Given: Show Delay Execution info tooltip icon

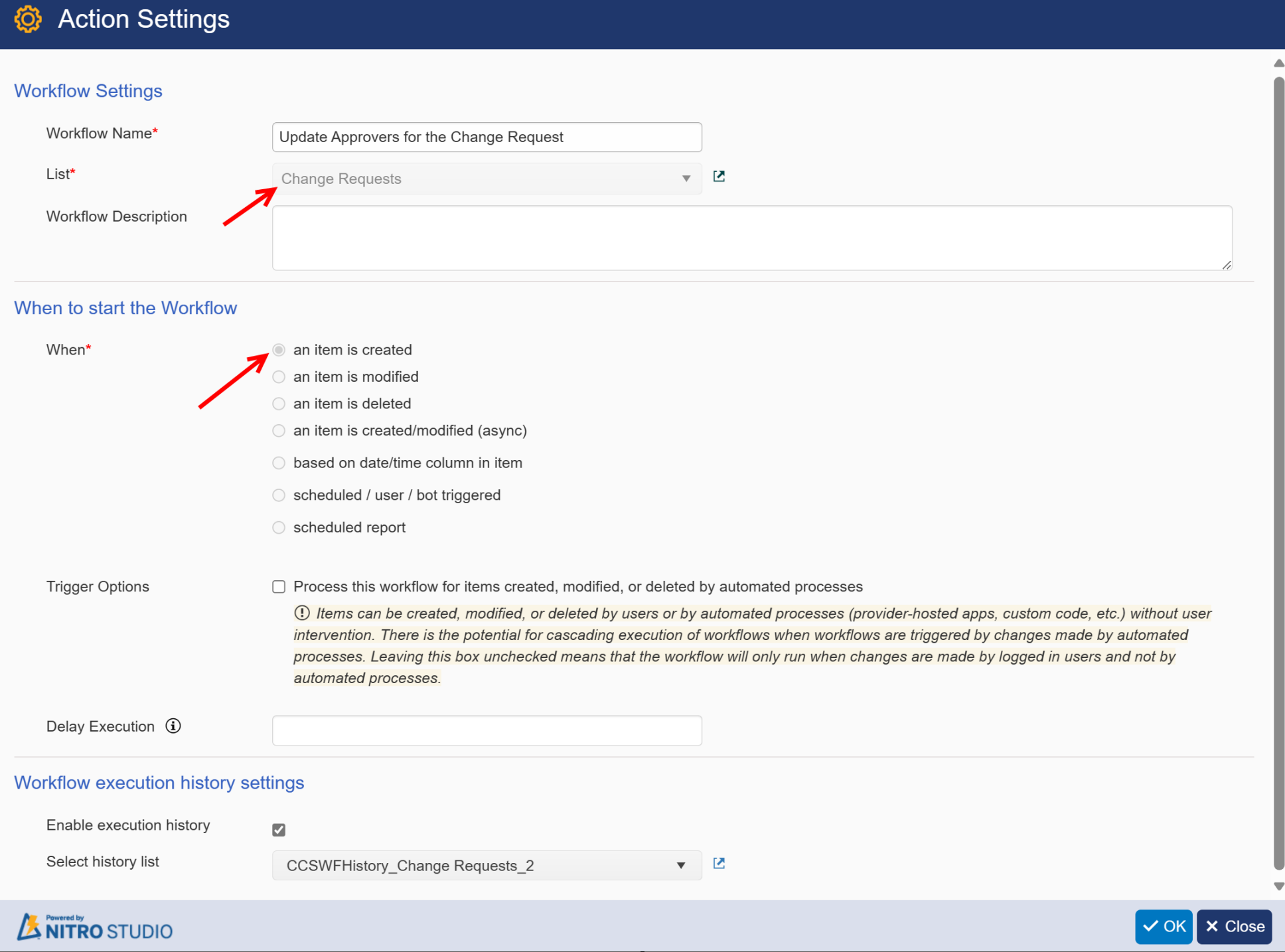Looking at the screenshot, I should pos(173,726).
